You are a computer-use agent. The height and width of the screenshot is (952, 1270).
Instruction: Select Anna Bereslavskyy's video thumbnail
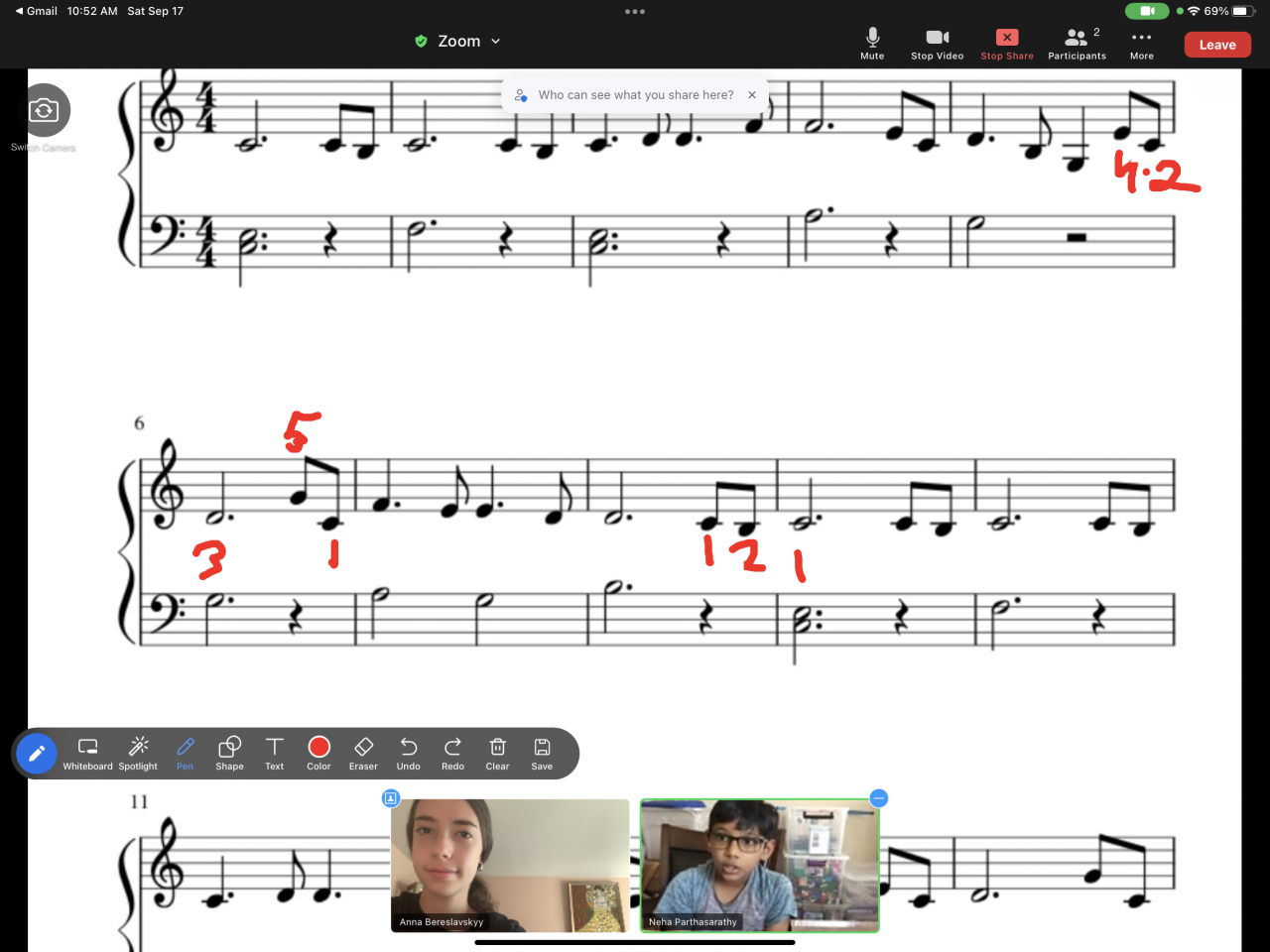(510, 866)
